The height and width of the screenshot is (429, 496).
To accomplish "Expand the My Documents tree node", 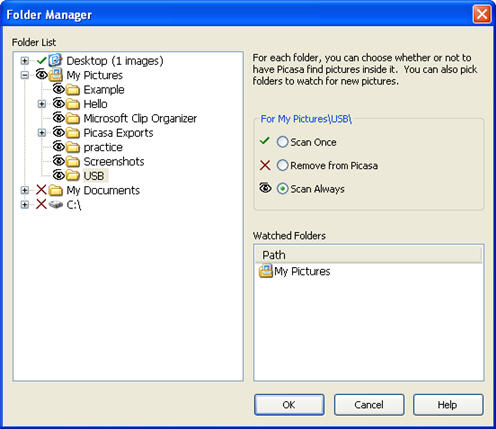I will pos(24,190).
